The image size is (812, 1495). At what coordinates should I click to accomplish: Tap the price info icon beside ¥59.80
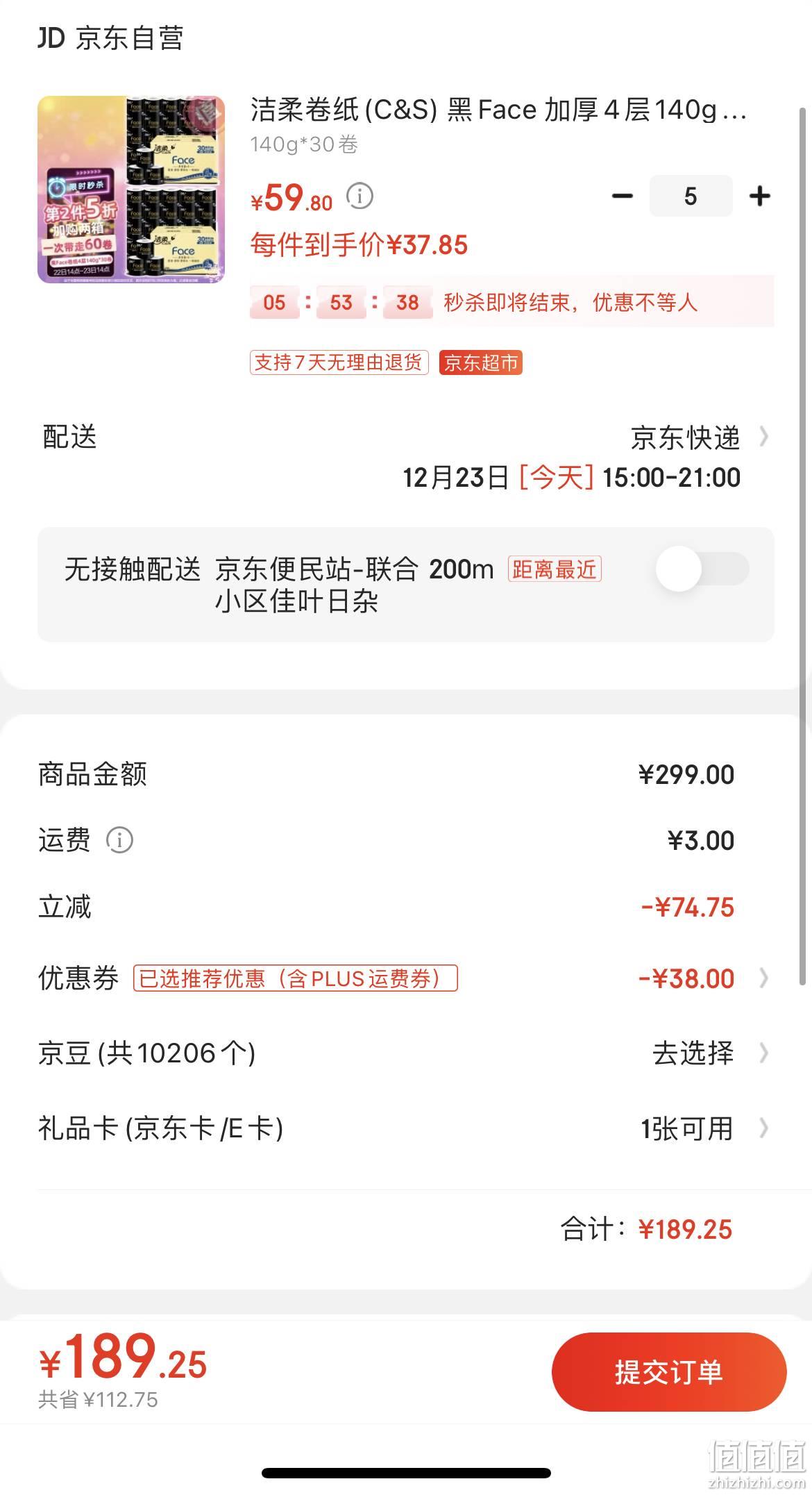[x=360, y=197]
